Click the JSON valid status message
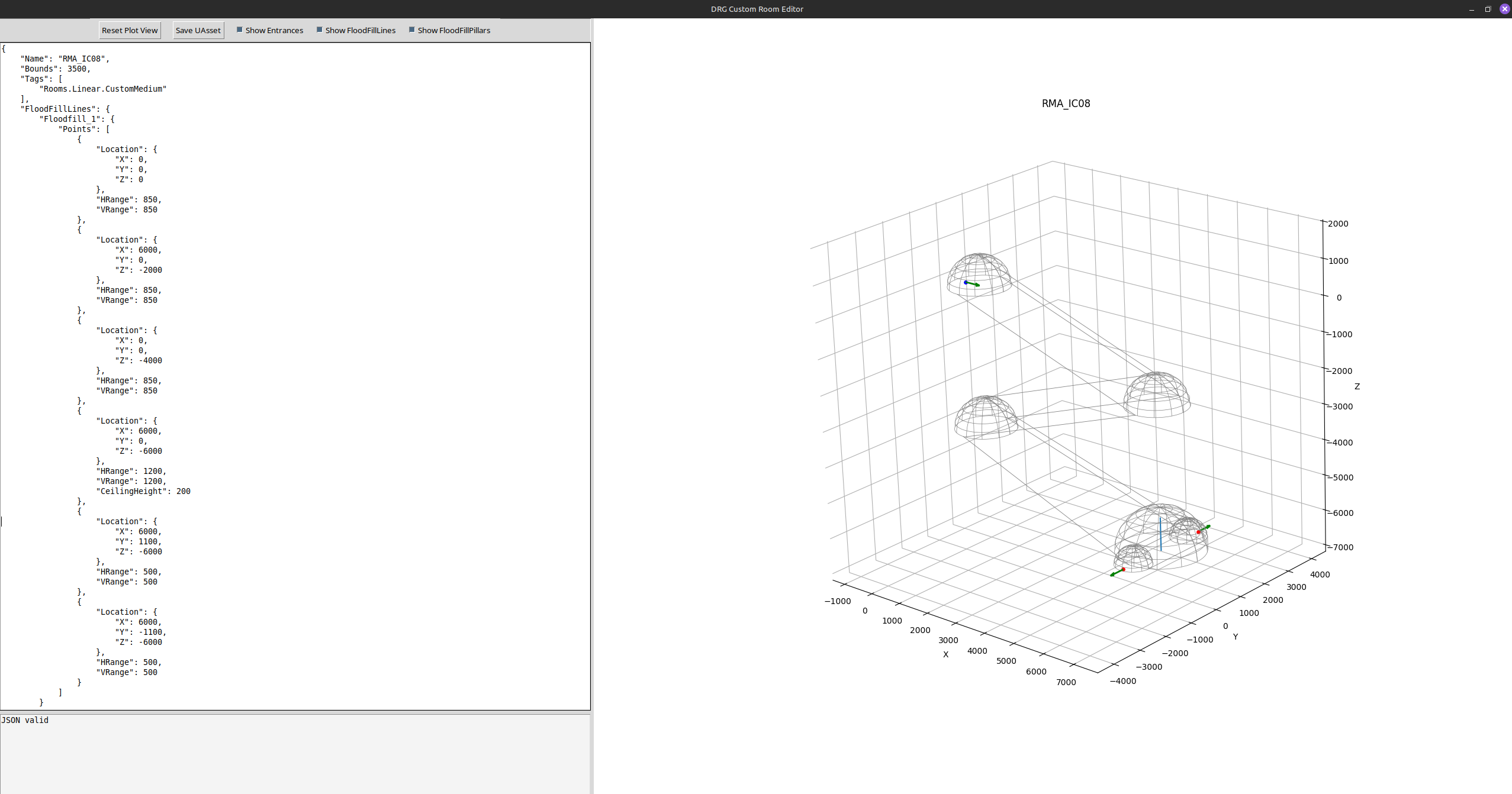1512x794 pixels. (25, 720)
